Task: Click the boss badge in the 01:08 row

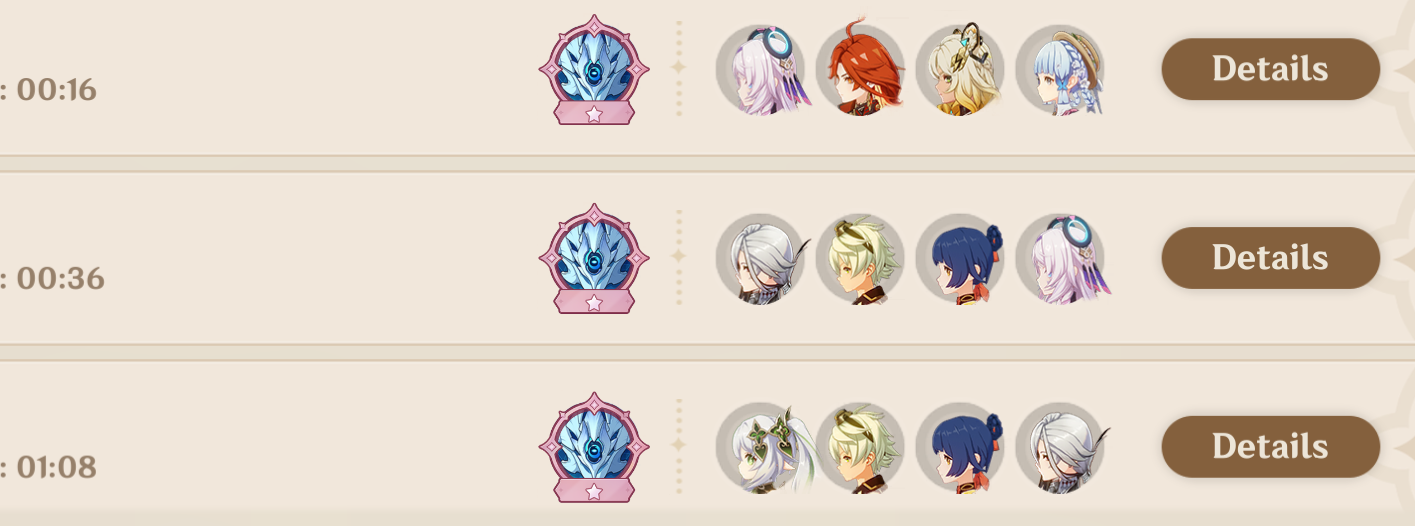Action: click(594, 447)
